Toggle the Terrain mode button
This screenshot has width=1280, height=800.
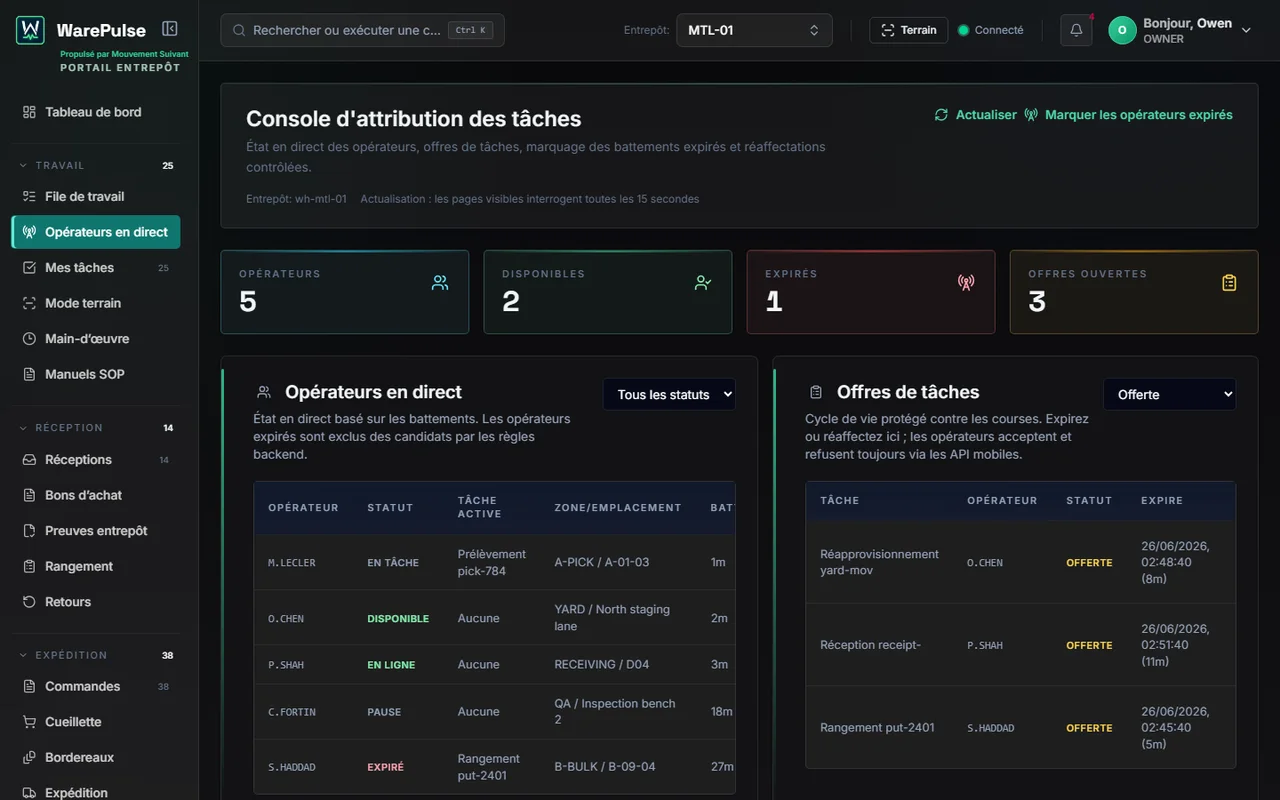[x=908, y=30]
